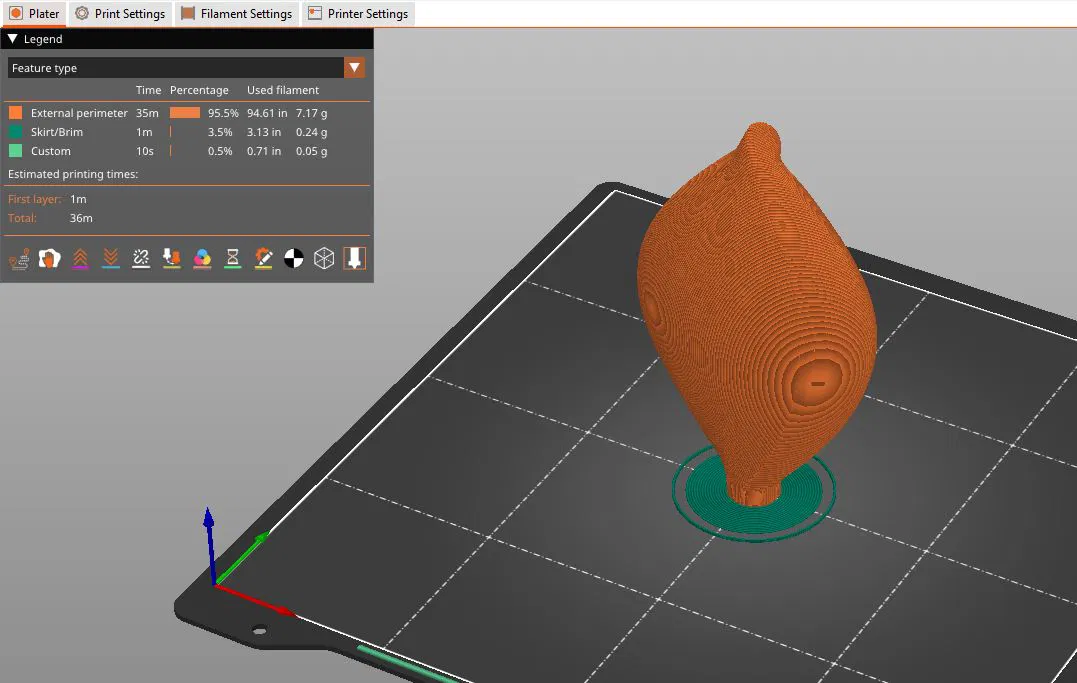Toggle wipe moves hand icon
Screen dimensions: 1077x683
coord(49,258)
